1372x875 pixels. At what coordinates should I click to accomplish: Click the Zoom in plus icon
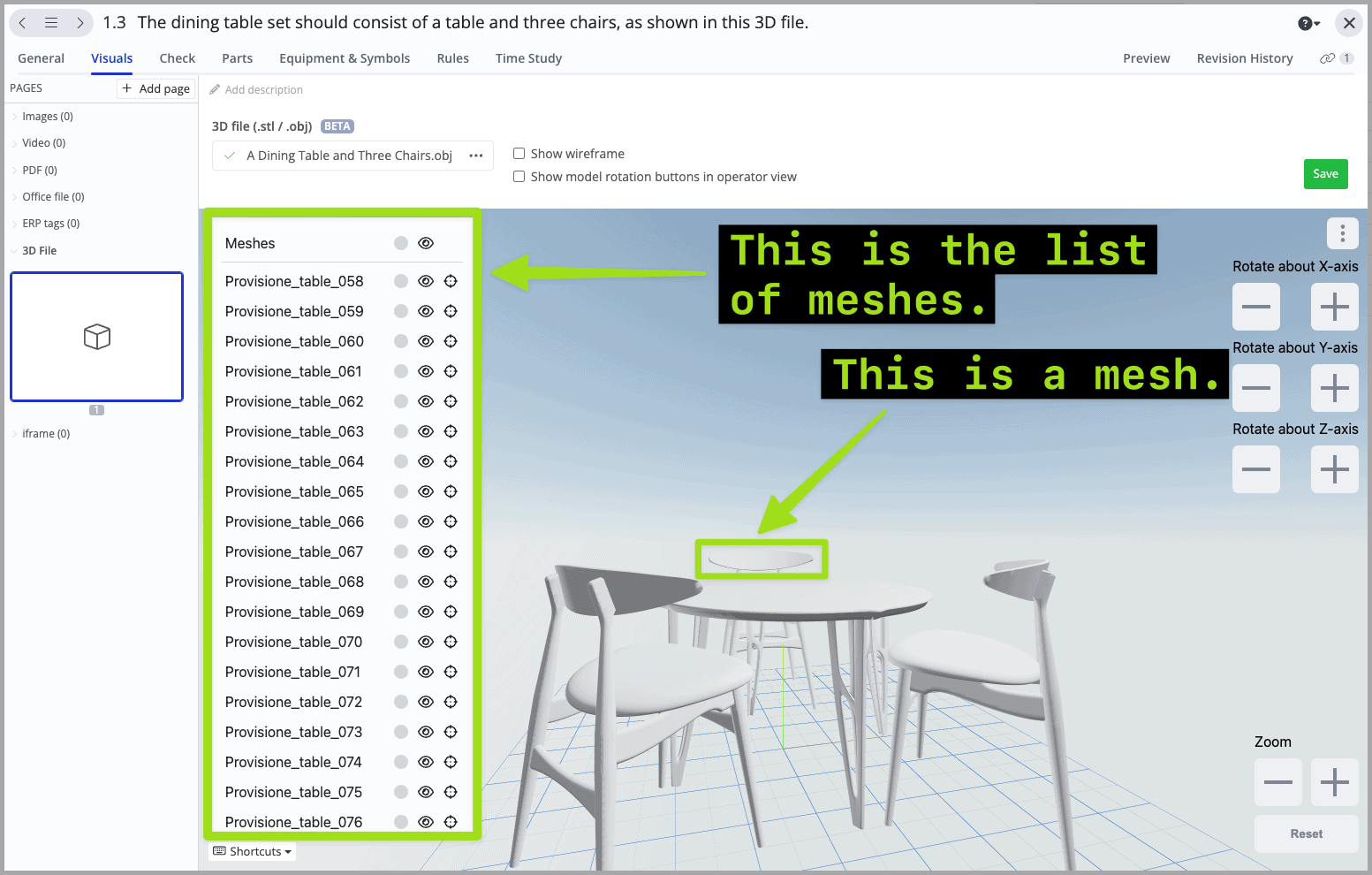tap(1334, 781)
